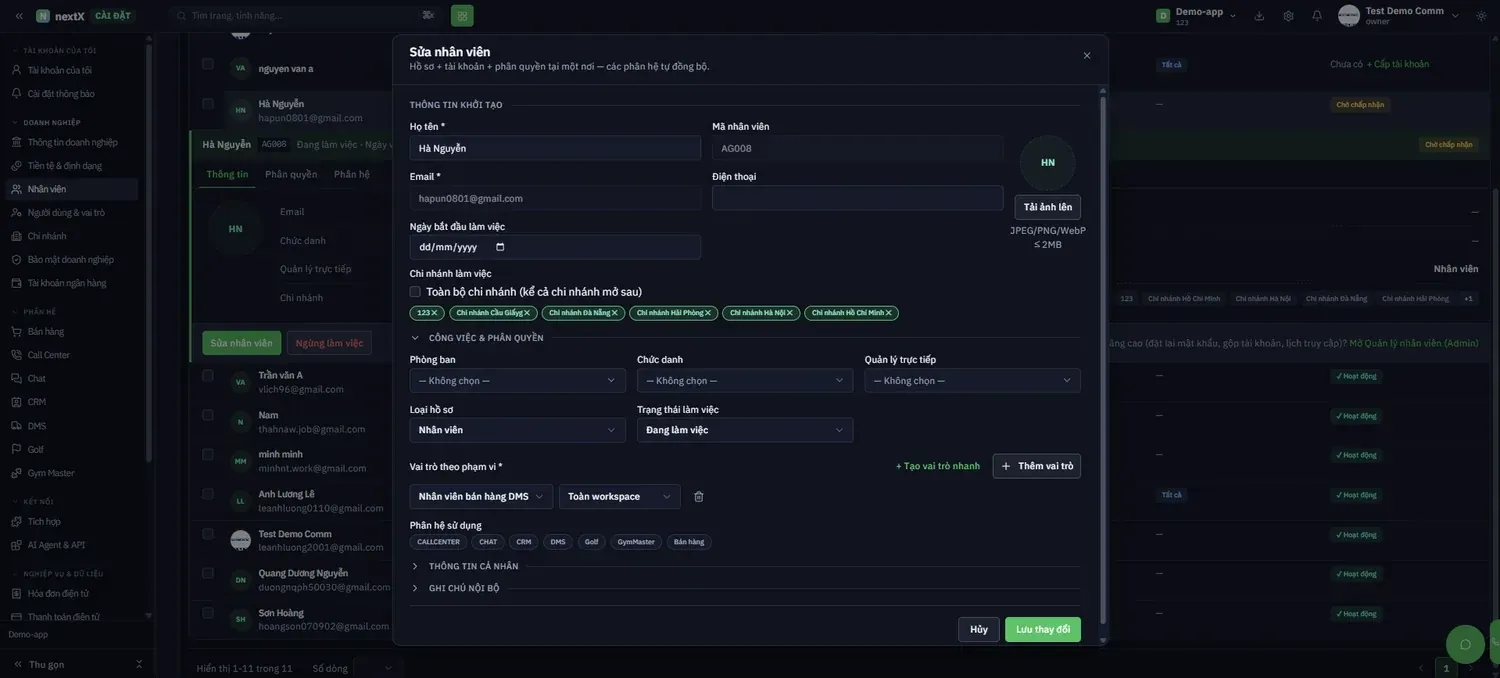Switch to the Phân quyền tab
The width and height of the screenshot is (1500, 678).
point(291,174)
